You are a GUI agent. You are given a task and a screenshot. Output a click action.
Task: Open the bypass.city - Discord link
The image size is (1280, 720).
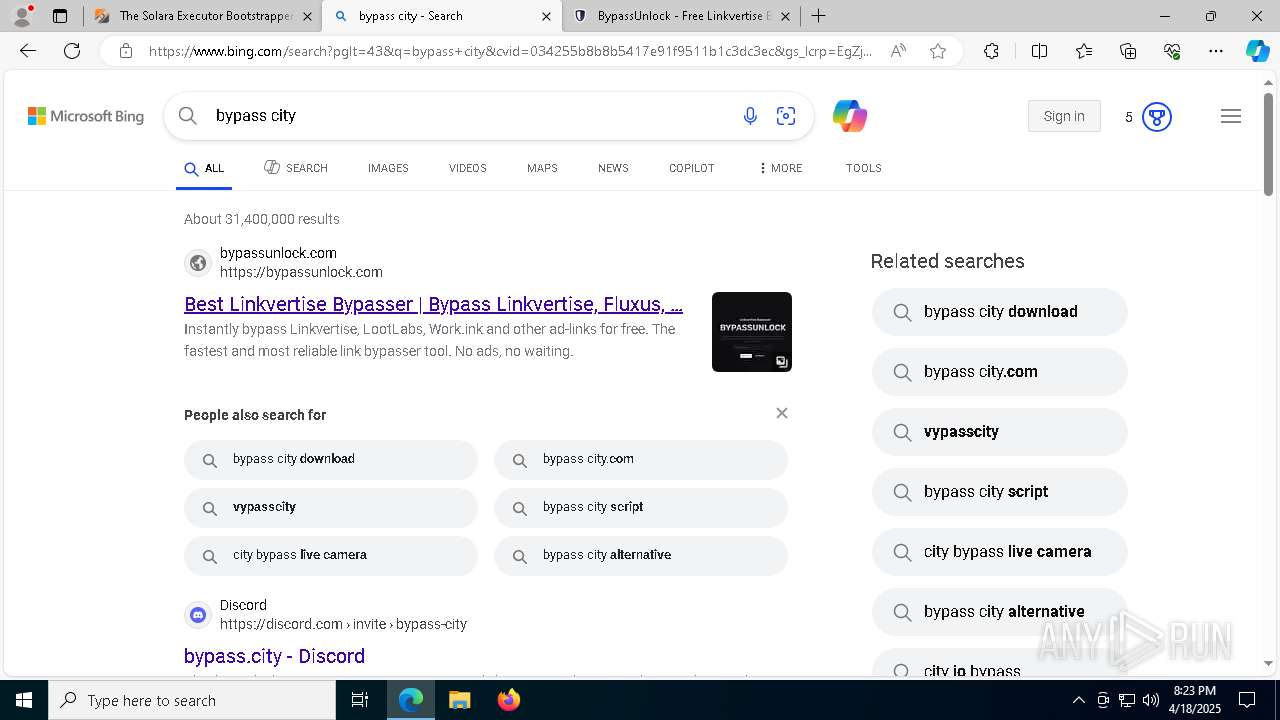(x=274, y=656)
